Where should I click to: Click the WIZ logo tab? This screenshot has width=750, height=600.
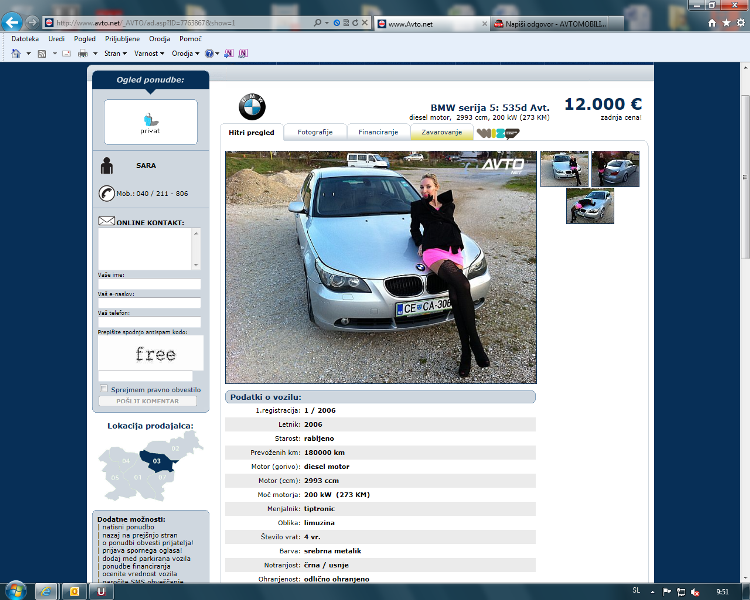(497, 133)
